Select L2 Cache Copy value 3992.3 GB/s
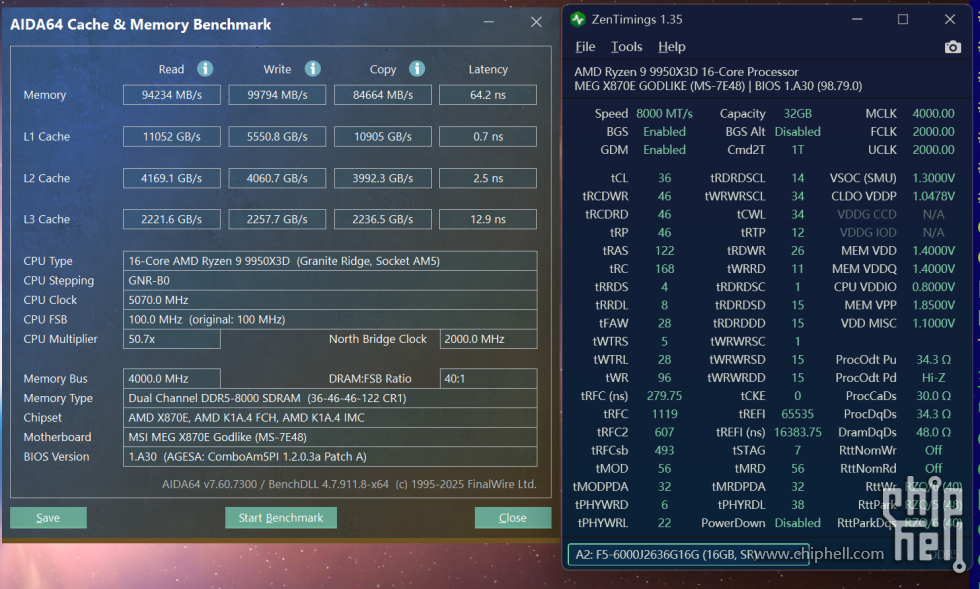The height and width of the screenshot is (589, 980). [382, 178]
